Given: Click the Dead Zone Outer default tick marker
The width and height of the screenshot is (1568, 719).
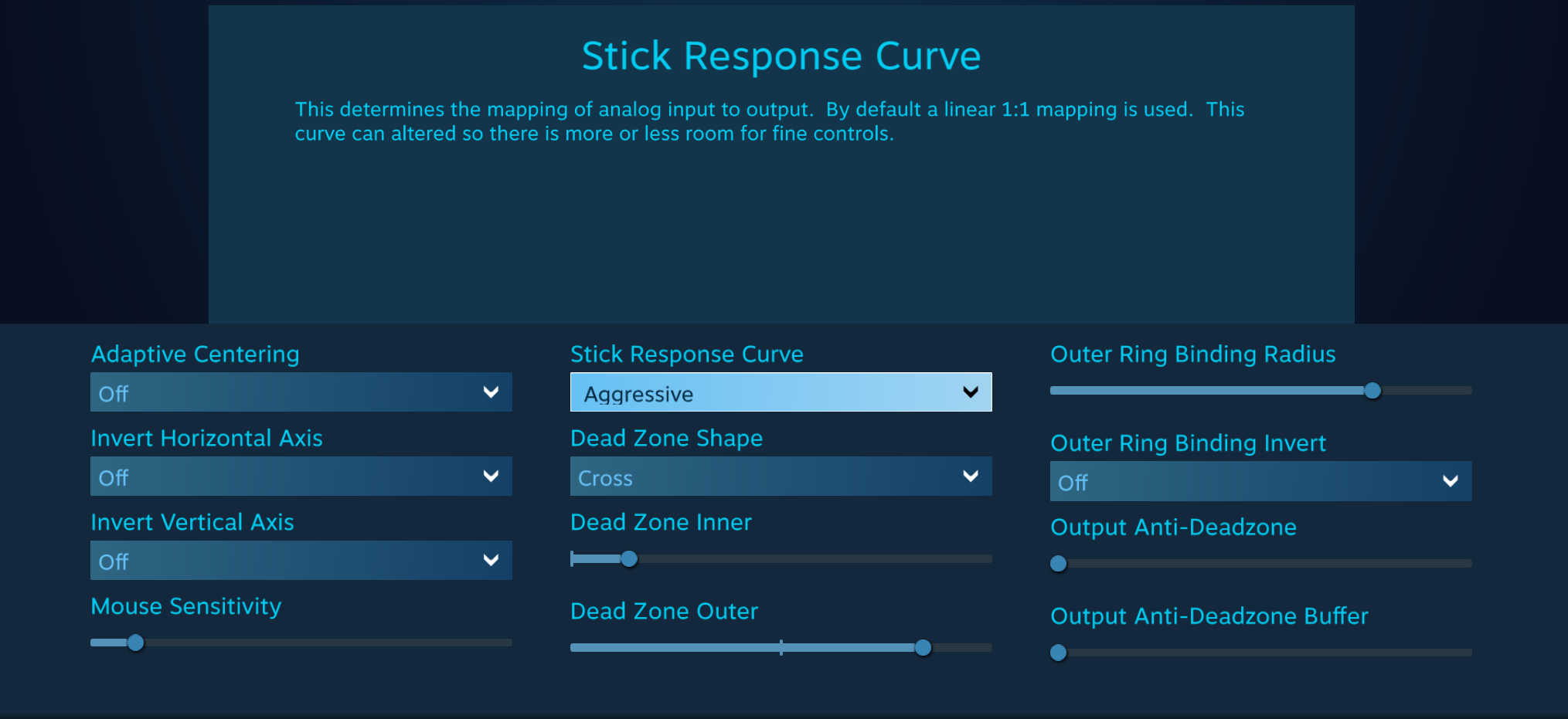Looking at the screenshot, I should point(781,648).
